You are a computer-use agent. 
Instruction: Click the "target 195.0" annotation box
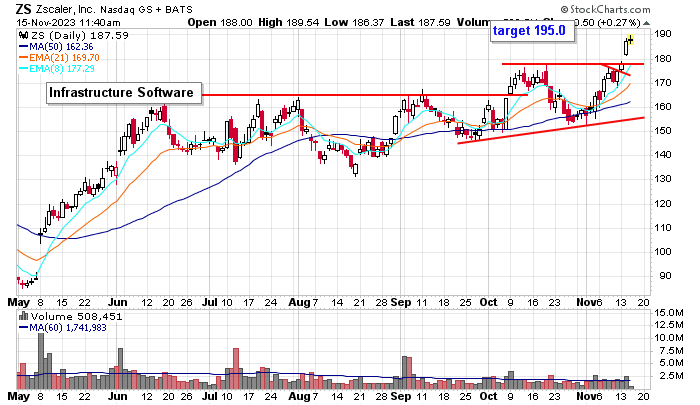click(532, 31)
